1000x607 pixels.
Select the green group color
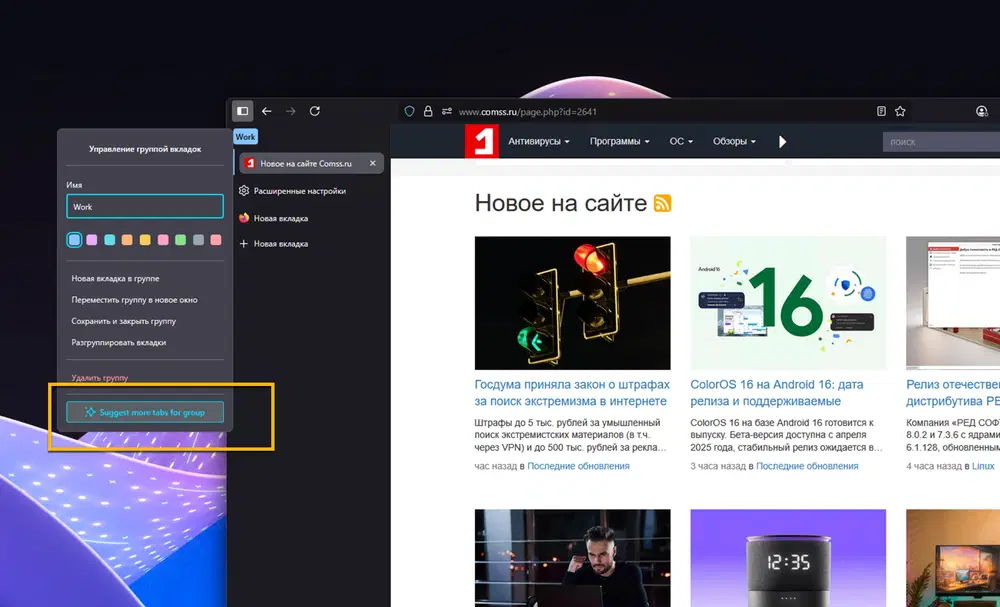(180, 240)
